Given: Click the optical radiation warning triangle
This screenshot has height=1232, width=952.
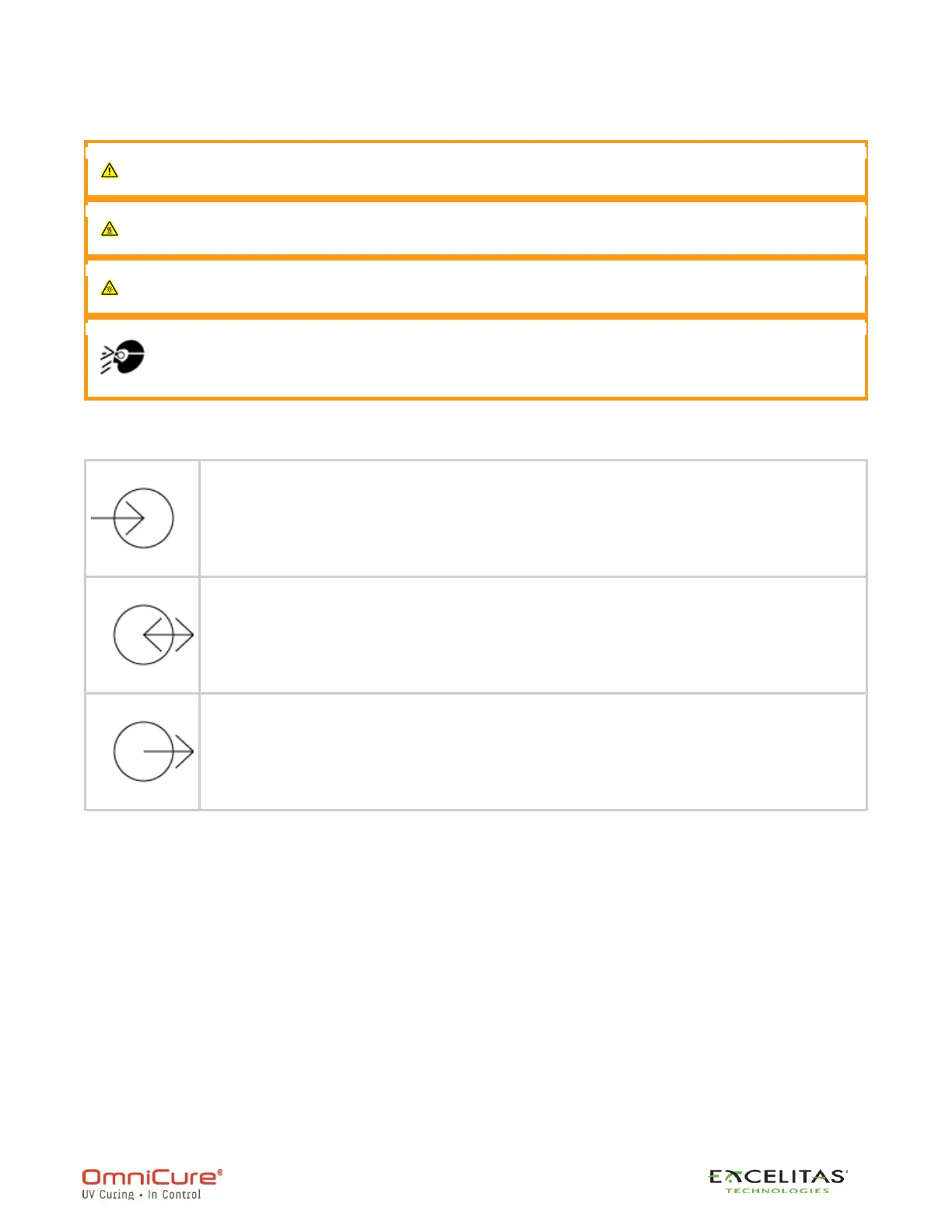Looking at the screenshot, I should (x=110, y=288).
